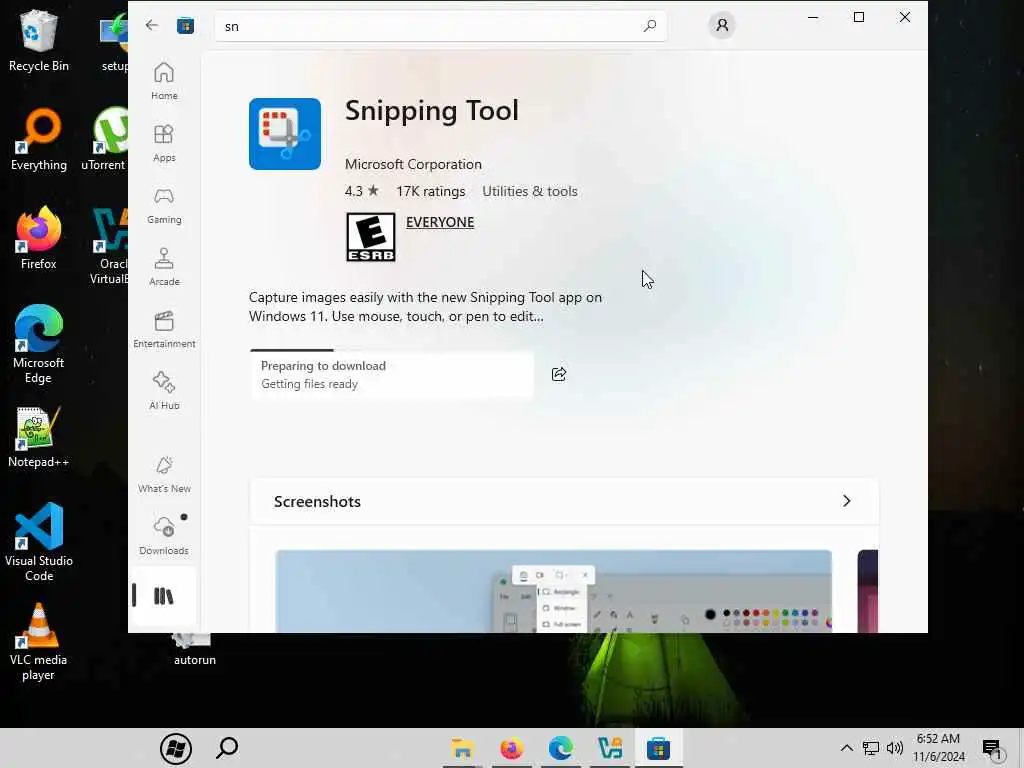Open Recycle Bin on the desktop
This screenshot has height=768, width=1024.
click(39, 41)
